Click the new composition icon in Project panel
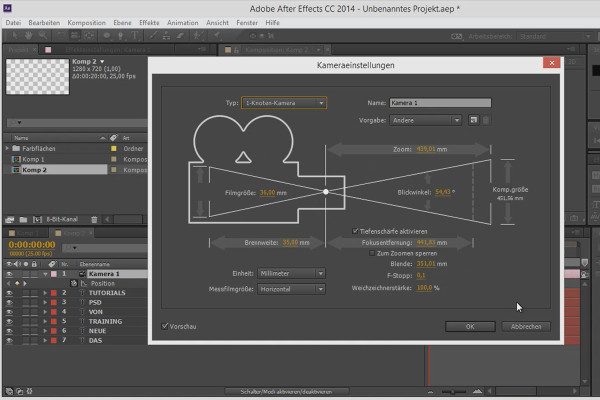 (37, 219)
